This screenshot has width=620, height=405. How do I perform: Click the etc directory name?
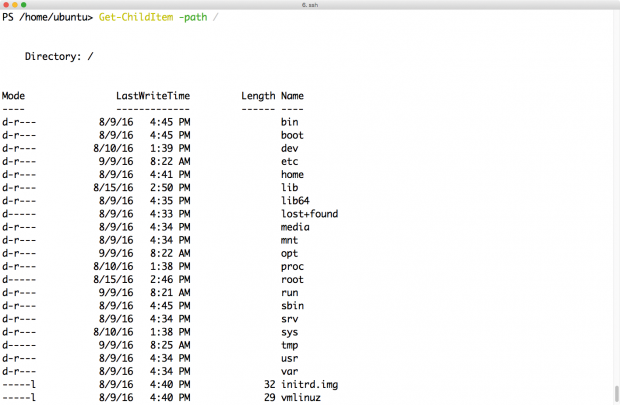pyautogui.click(x=290, y=161)
